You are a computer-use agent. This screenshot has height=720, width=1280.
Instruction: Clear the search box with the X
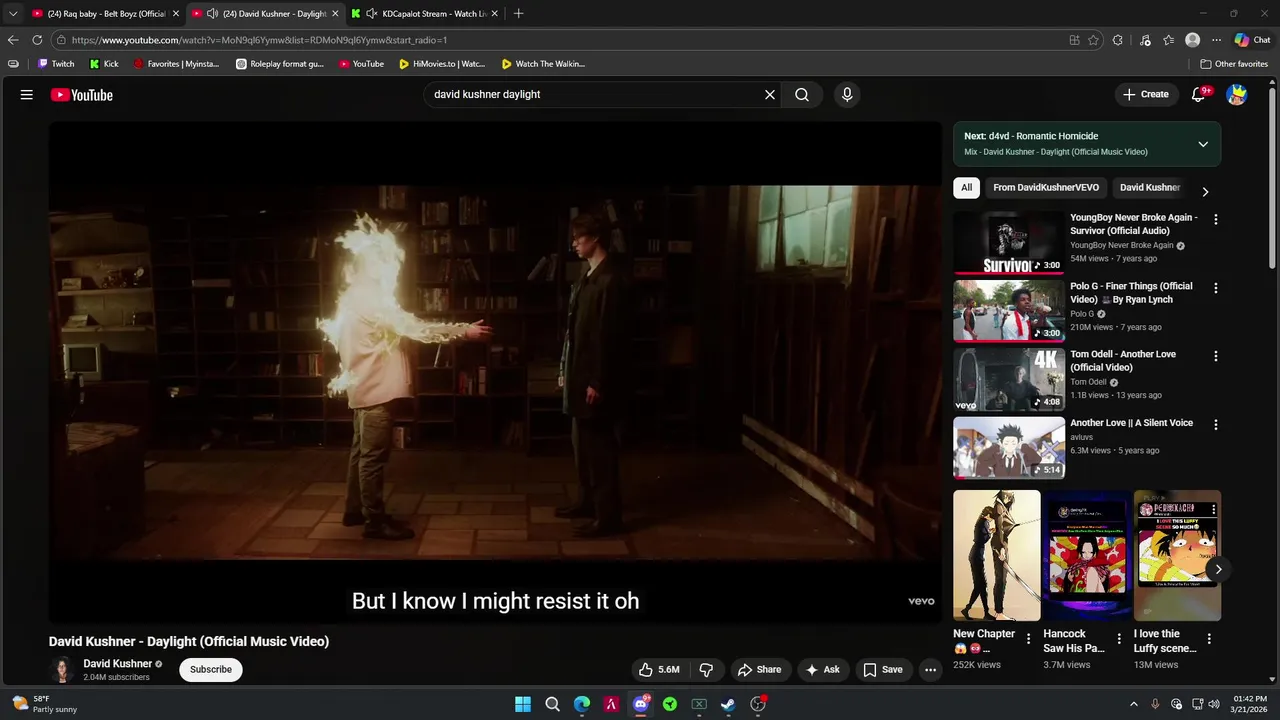point(770,94)
